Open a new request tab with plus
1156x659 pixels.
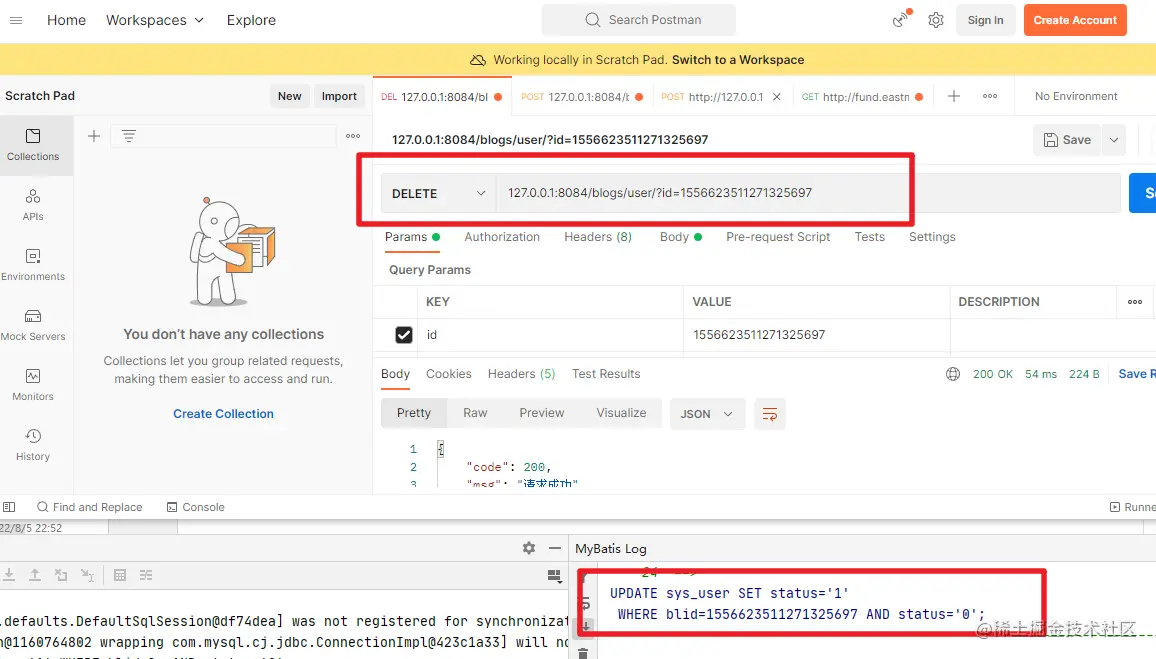tap(954, 96)
